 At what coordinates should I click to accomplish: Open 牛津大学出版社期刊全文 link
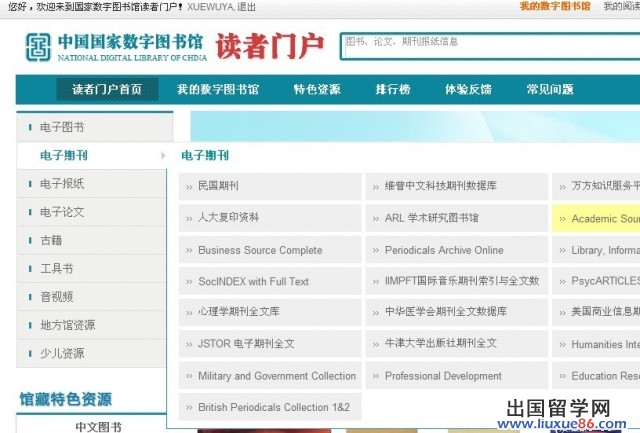click(457, 344)
